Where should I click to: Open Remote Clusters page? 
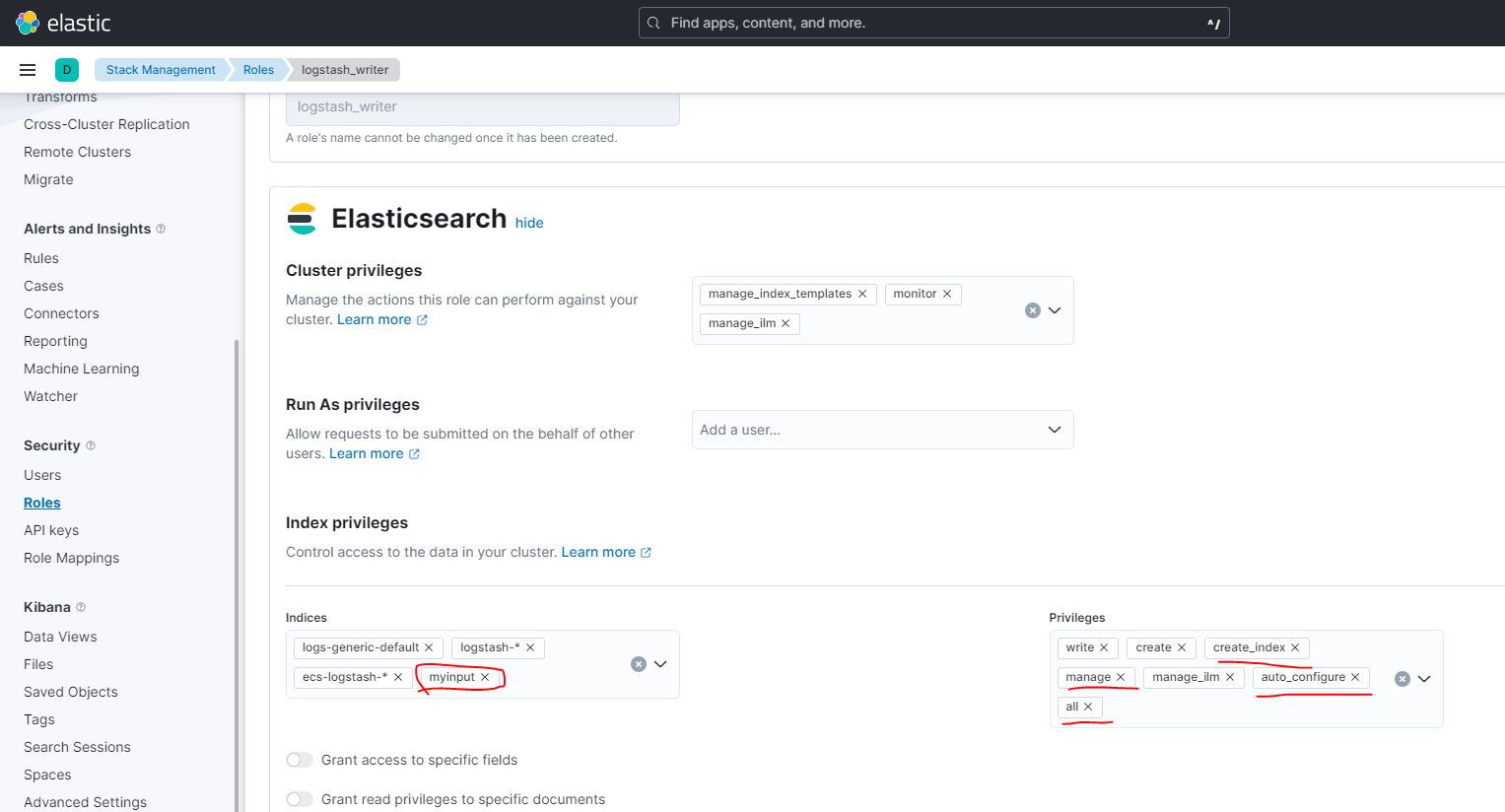pos(77,152)
